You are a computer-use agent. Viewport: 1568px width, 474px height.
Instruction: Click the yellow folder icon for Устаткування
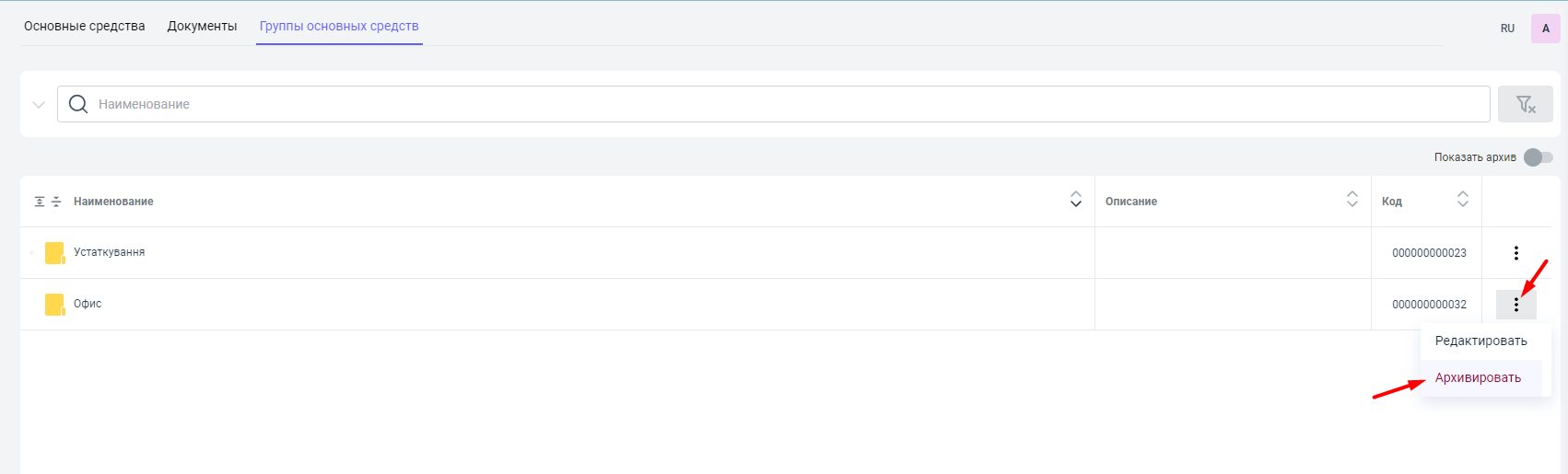tap(54, 253)
